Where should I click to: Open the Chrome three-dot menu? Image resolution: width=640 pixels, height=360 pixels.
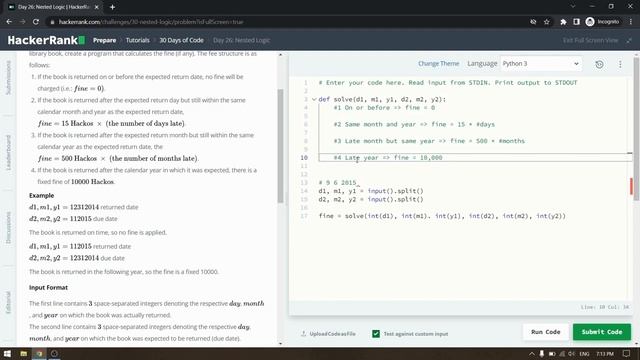pos(631,22)
